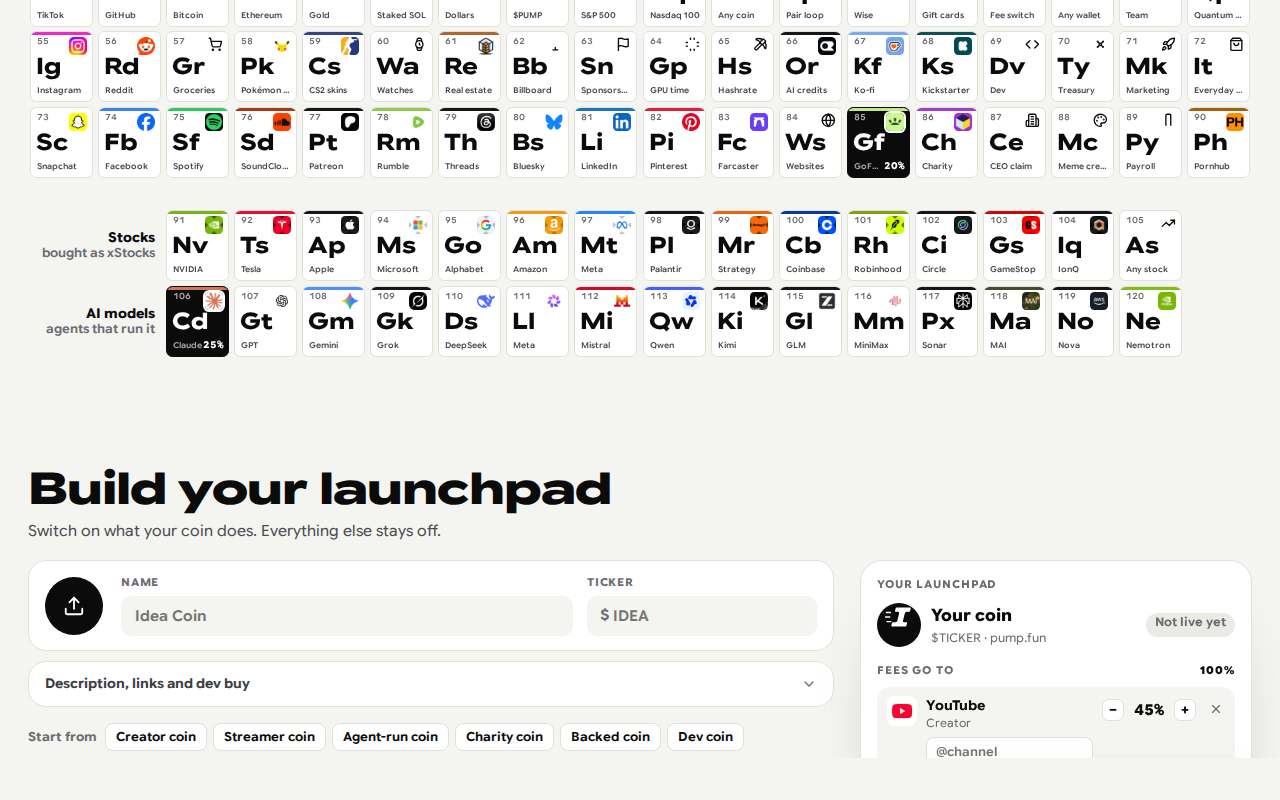Click the YouTube icon in the fees list
1280x800 pixels.
point(902,711)
